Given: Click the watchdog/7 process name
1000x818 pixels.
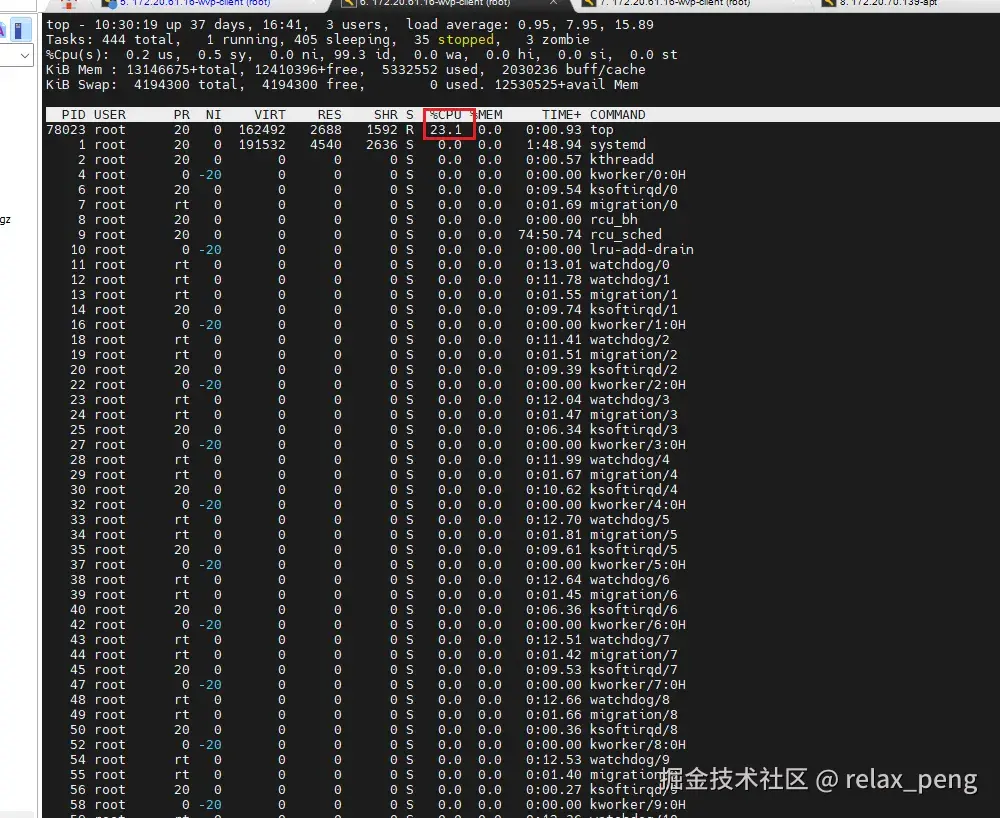Looking at the screenshot, I should 629,639.
